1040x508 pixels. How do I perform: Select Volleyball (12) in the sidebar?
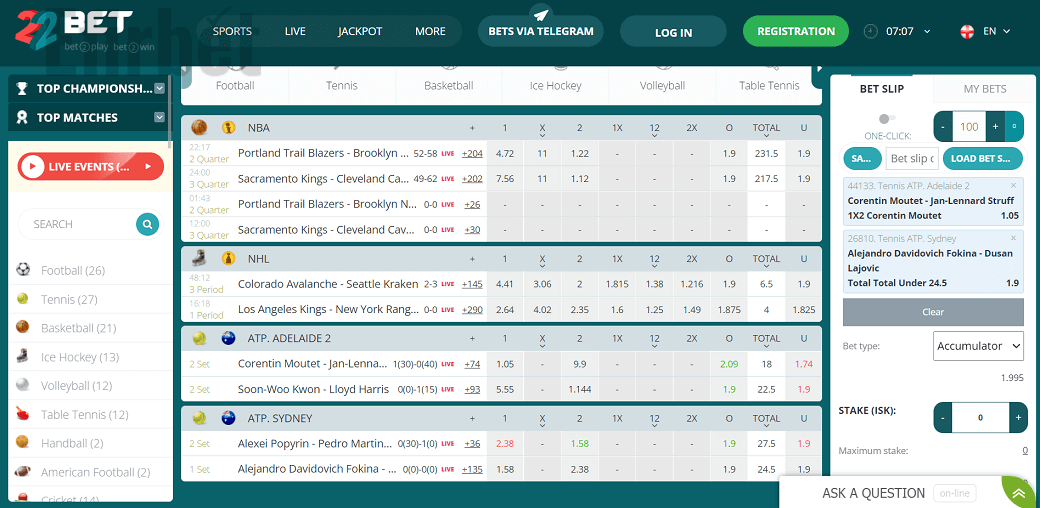pyautogui.click(x=76, y=386)
